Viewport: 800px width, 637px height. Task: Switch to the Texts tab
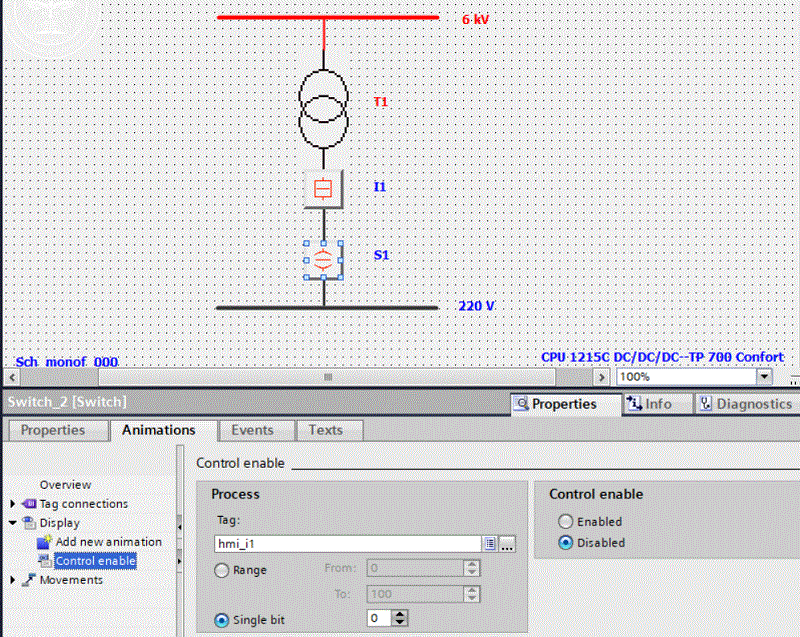point(325,430)
